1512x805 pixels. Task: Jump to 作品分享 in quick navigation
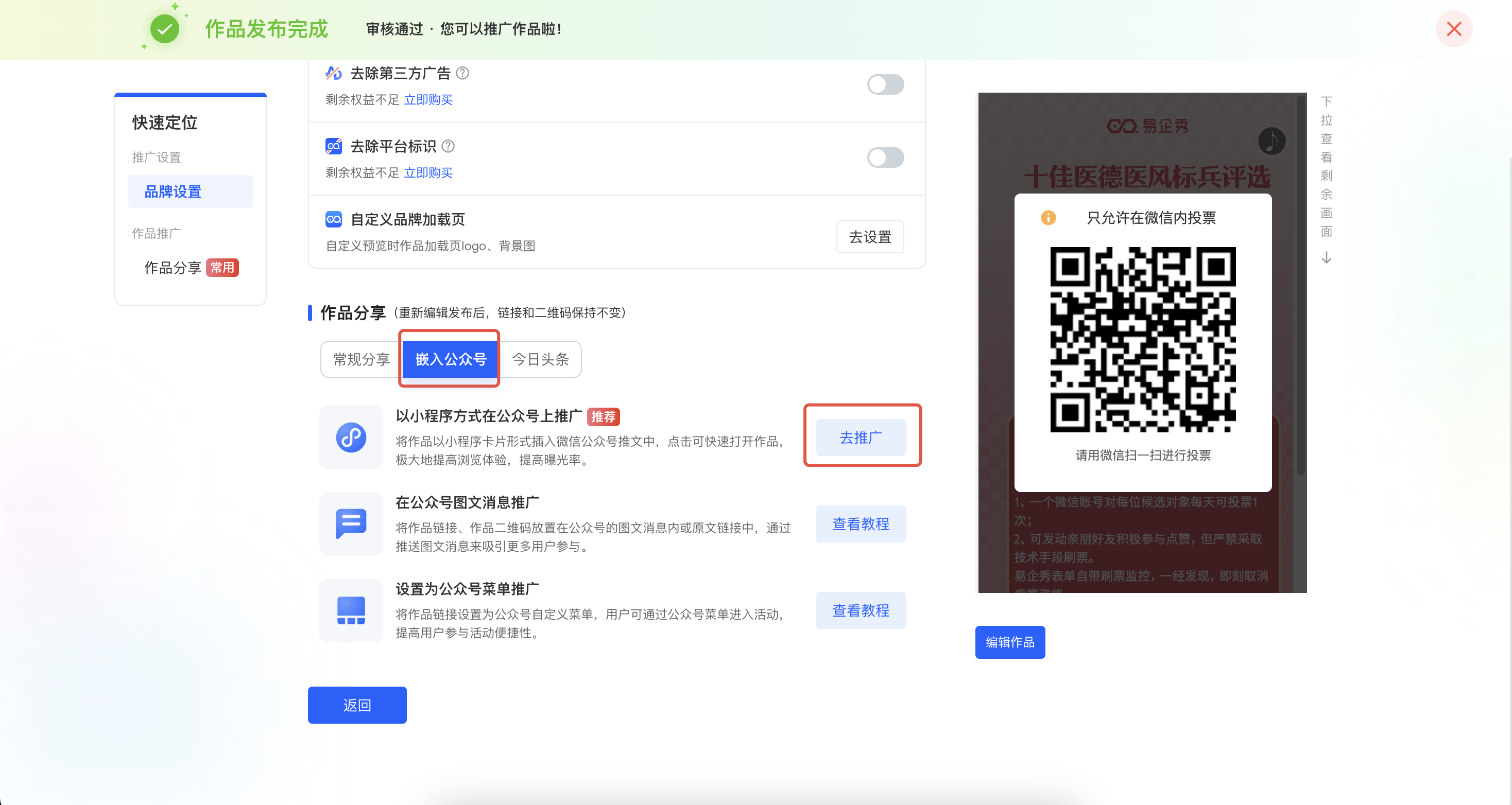pos(173,268)
